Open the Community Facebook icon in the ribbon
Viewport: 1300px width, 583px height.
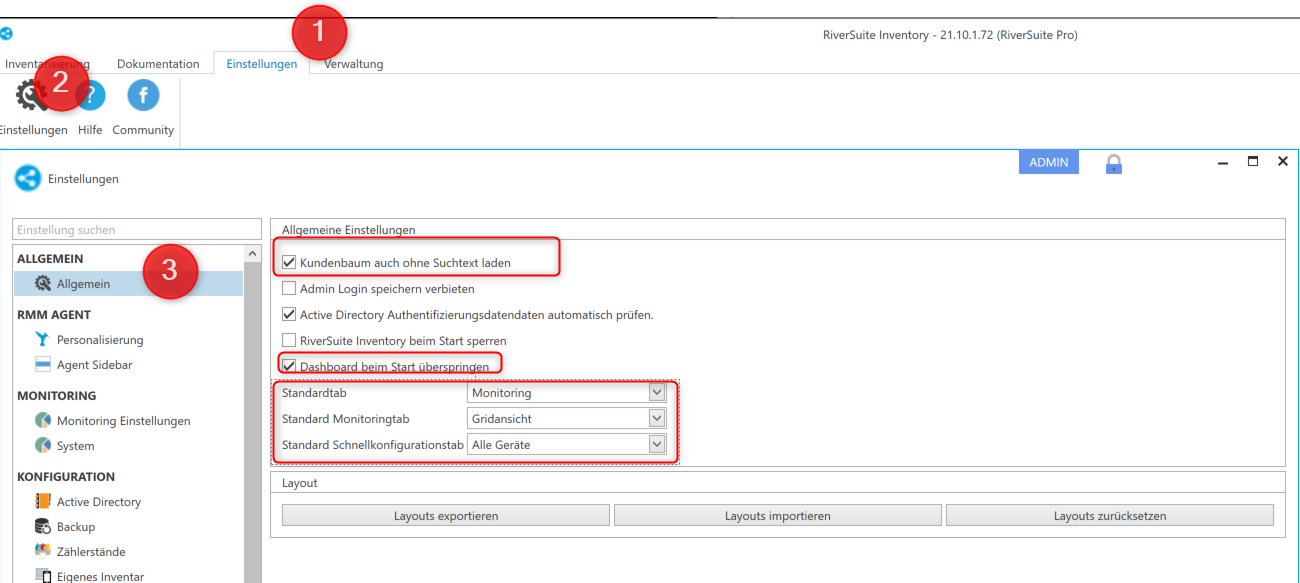143,95
